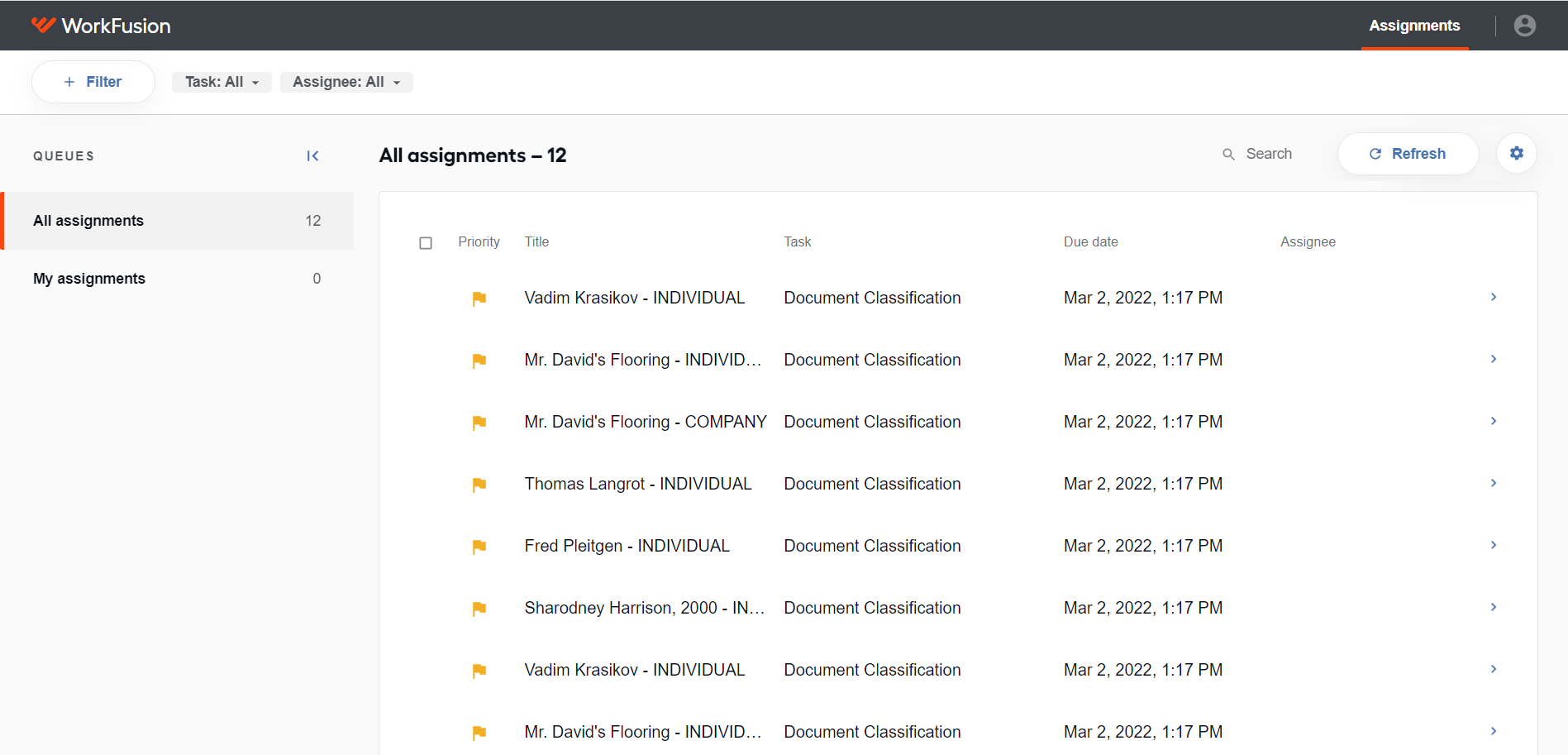Open Sharodney Harrison, 2000 title
Screen dimensions: 1568x755
tap(645, 608)
